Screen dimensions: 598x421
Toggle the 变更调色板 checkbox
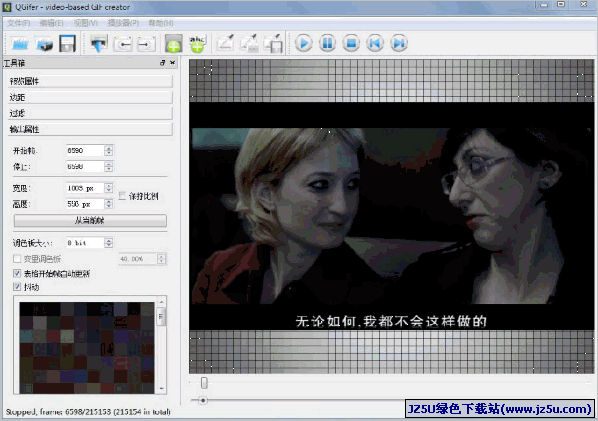point(17,259)
